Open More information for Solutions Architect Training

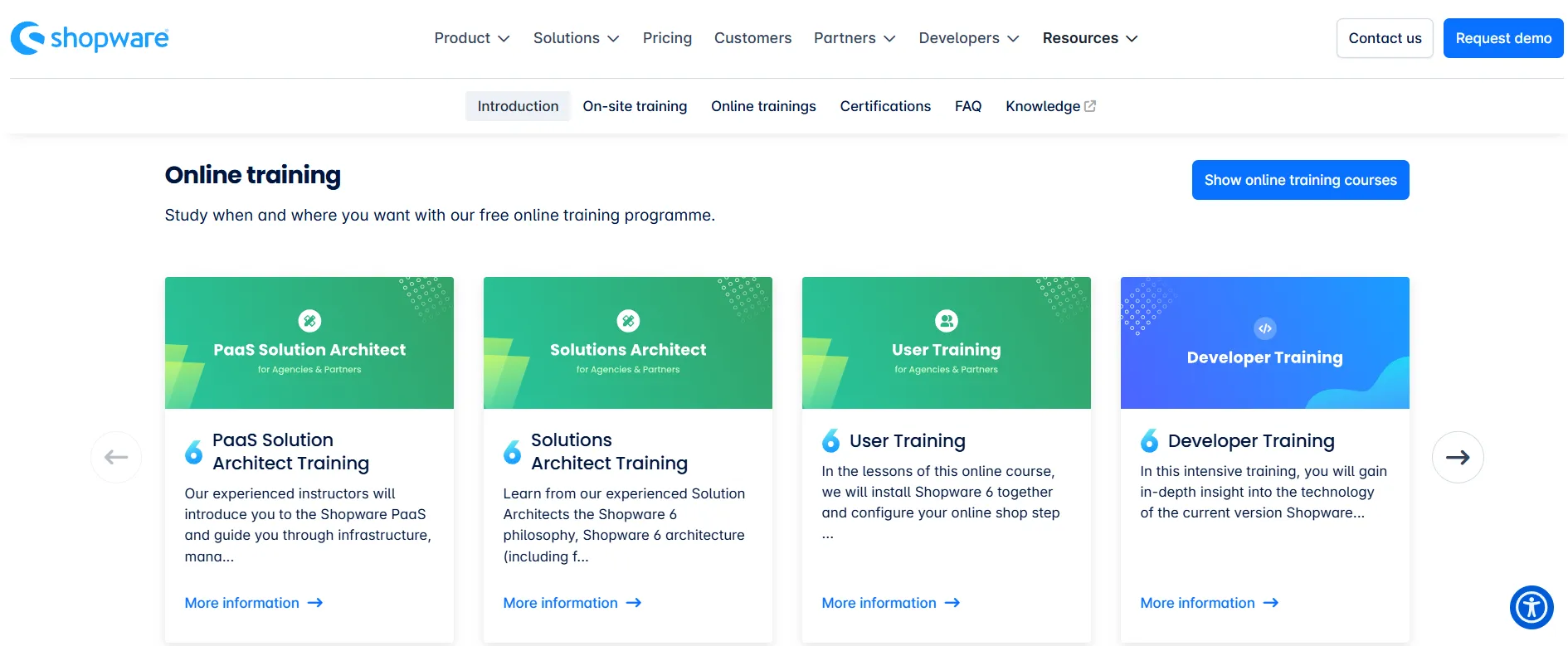(572, 603)
